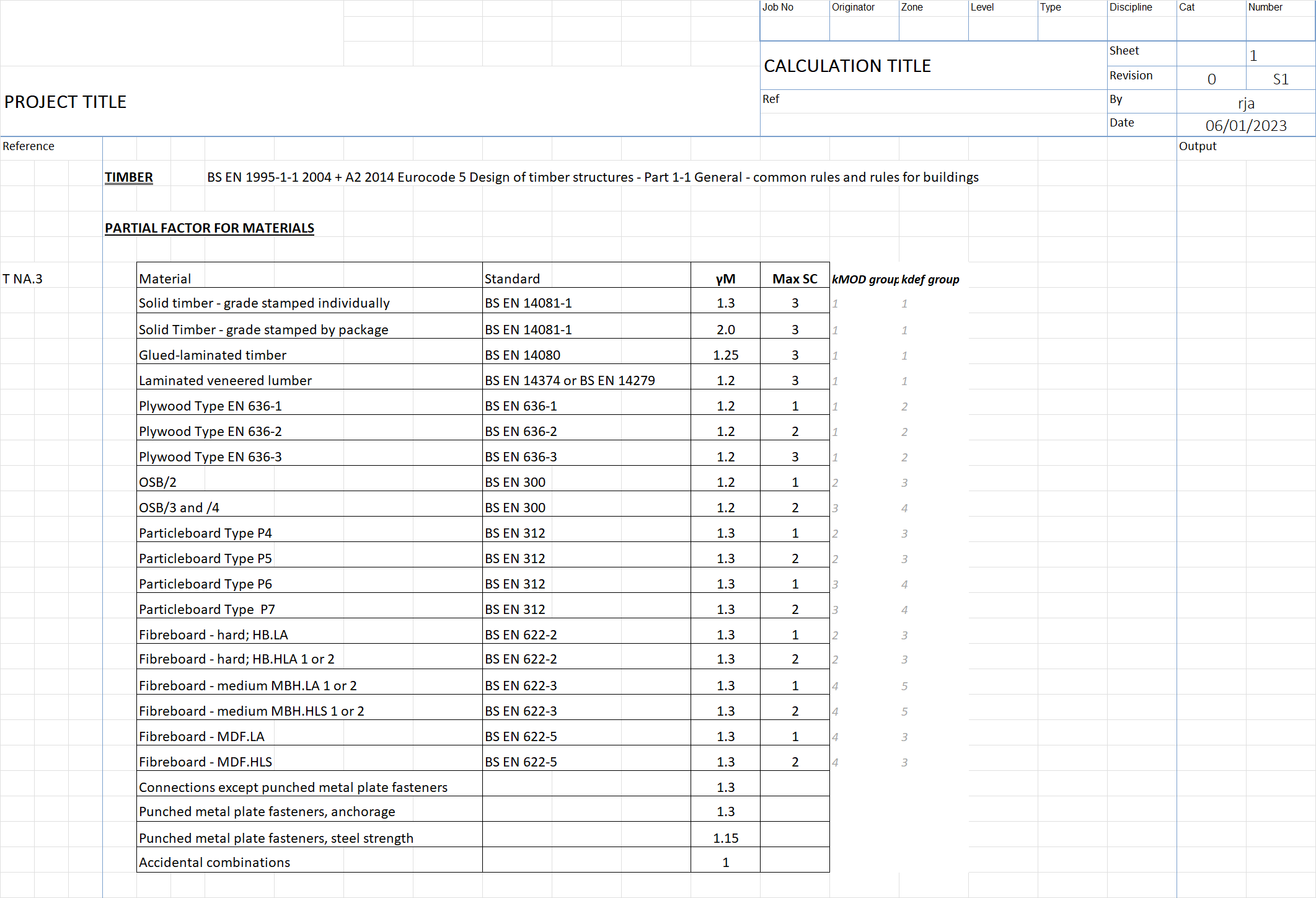The width and height of the screenshot is (1316, 898).
Task: Select γM value 1 for Accidental combinations
Action: (x=725, y=860)
